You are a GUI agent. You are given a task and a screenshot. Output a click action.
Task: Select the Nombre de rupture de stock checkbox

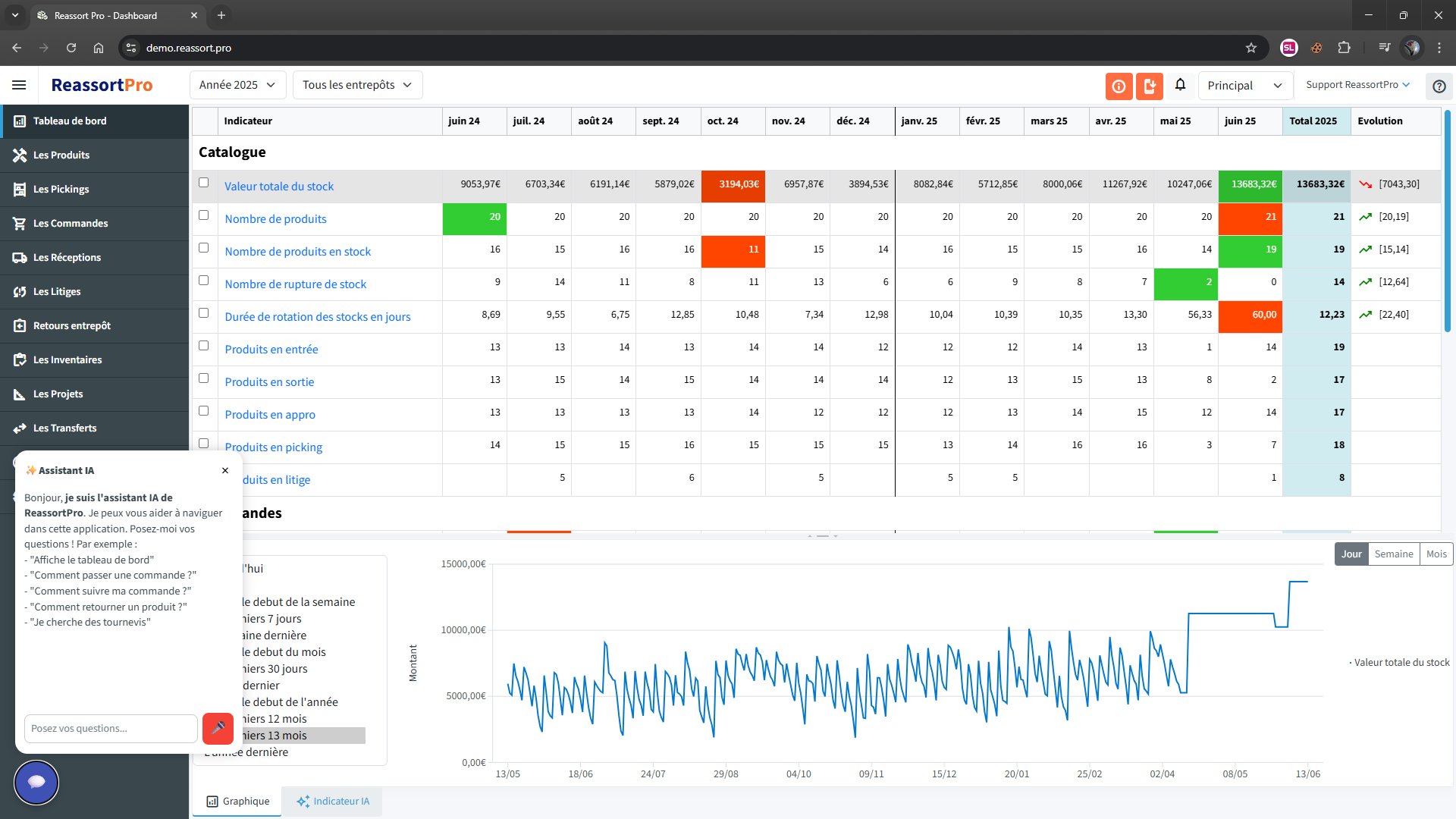pos(203,281)
